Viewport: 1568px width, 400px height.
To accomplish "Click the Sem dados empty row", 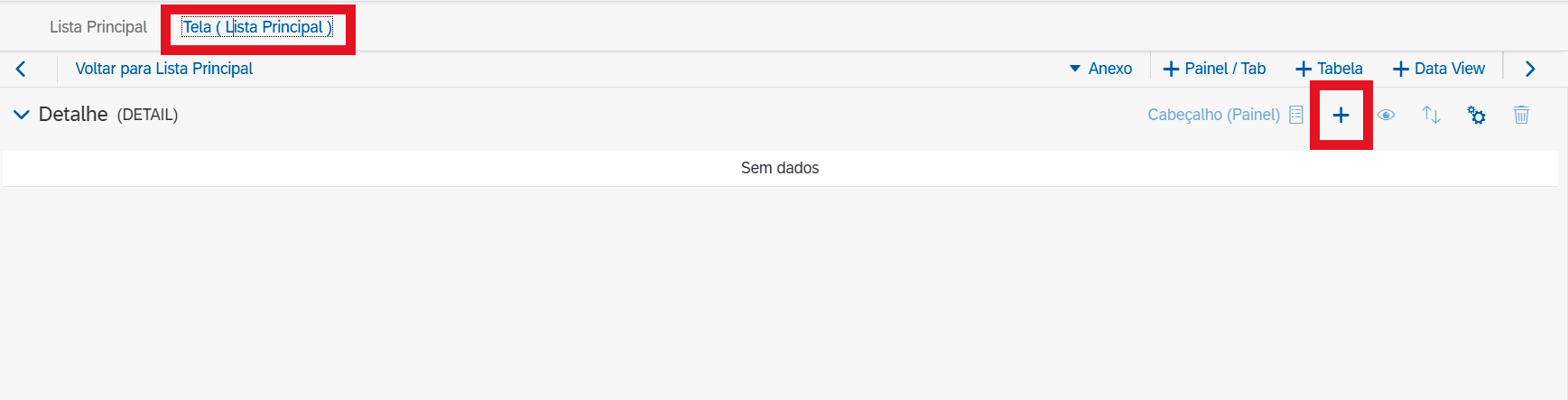I will pos(780,168).
